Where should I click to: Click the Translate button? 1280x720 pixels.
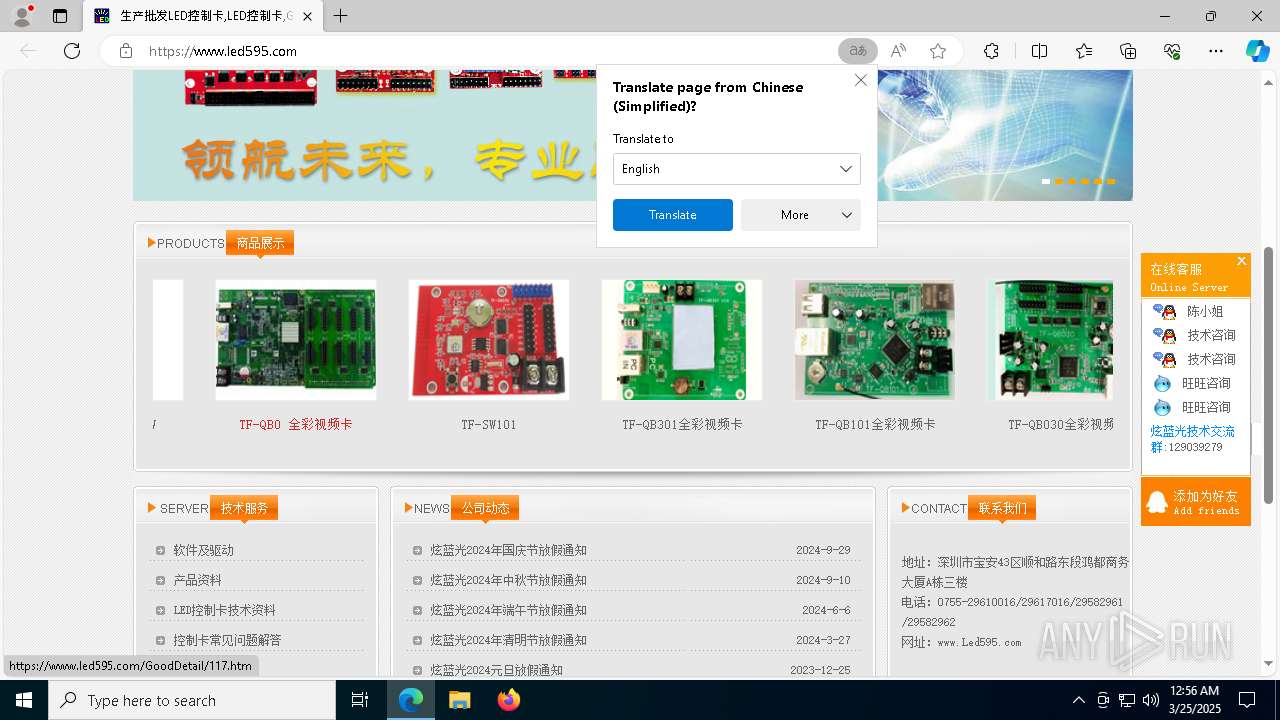coord(672,215)
